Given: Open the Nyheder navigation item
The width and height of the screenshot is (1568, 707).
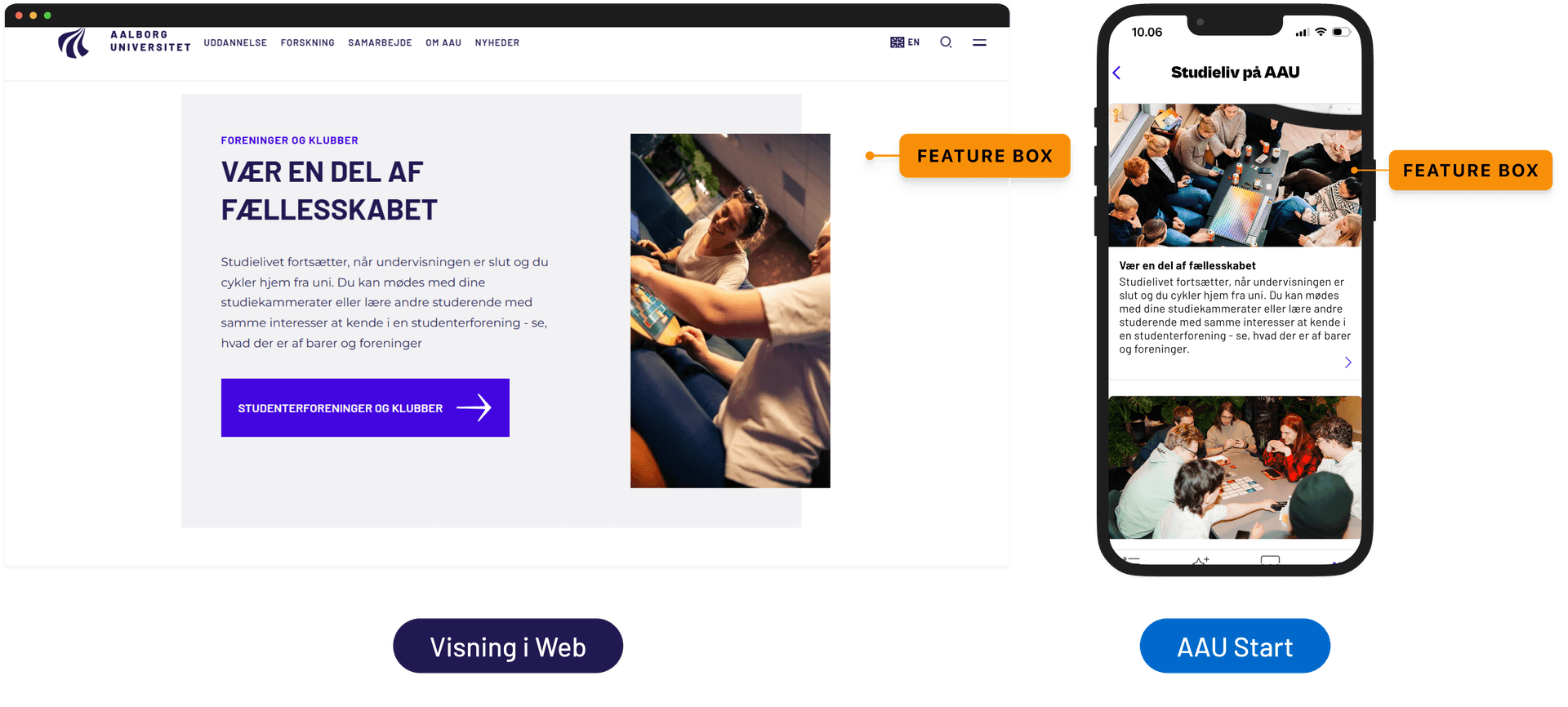Looking at the screenshot, I should coord(497,42).
